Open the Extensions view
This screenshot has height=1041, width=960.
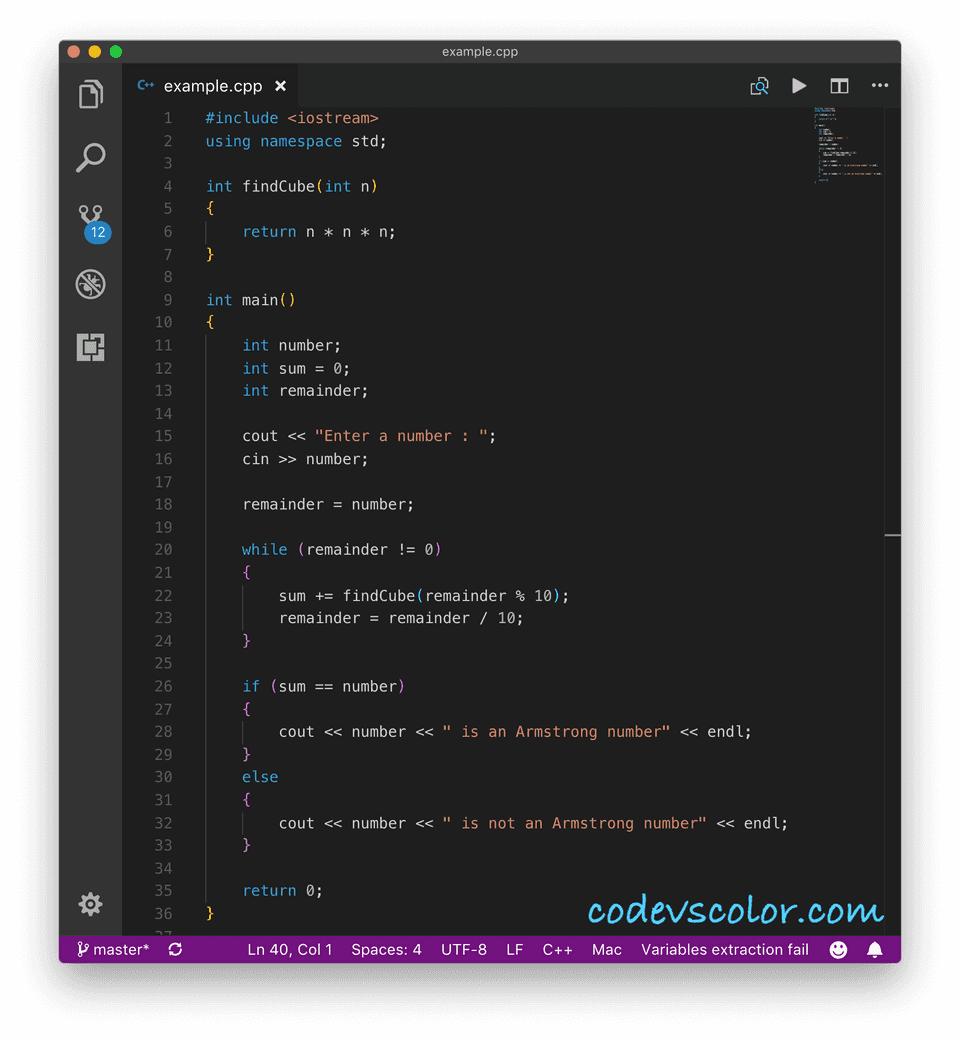[x=90, y=347]
